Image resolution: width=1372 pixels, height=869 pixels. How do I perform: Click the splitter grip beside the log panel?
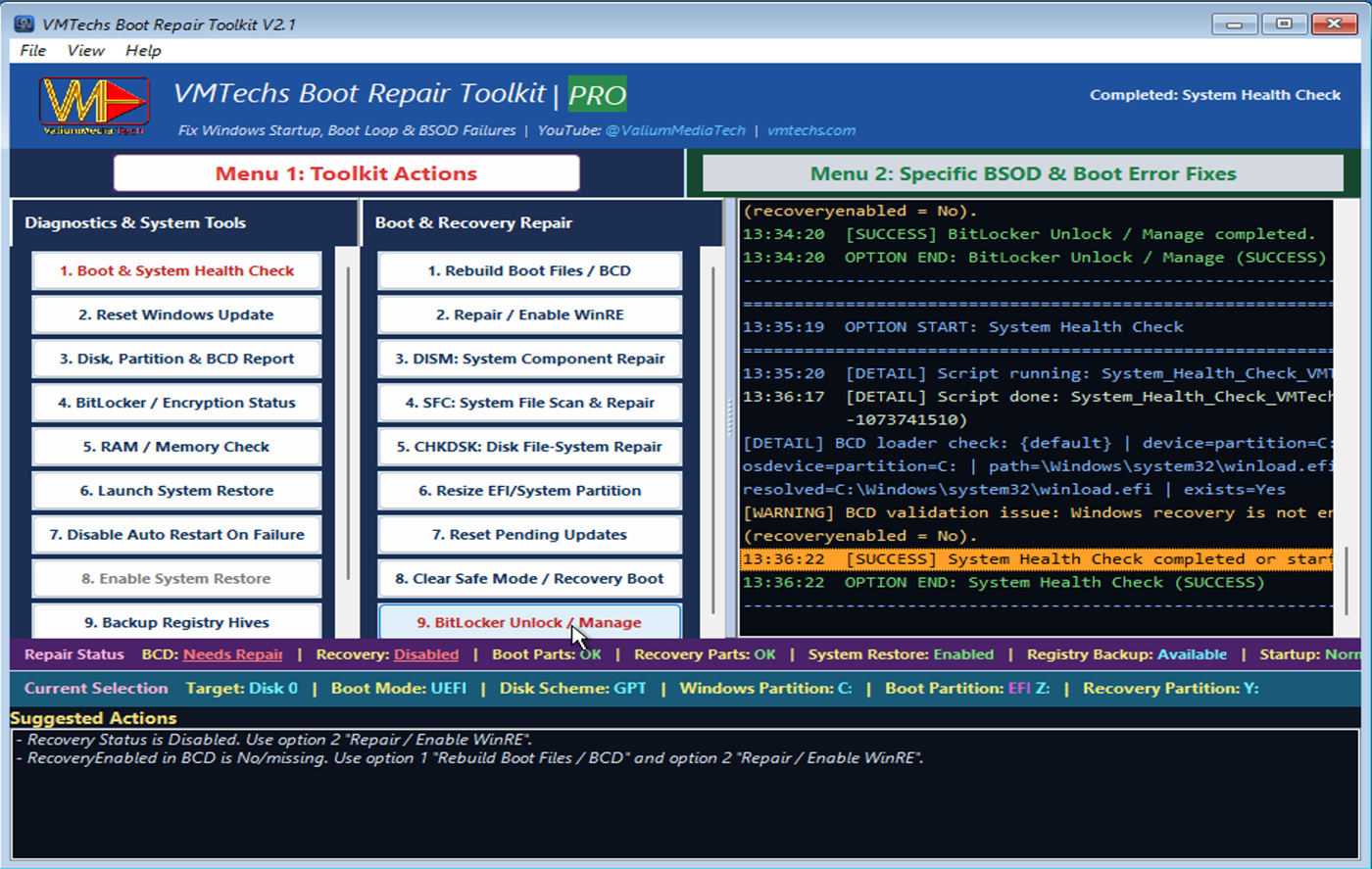(x=730, y=418)
